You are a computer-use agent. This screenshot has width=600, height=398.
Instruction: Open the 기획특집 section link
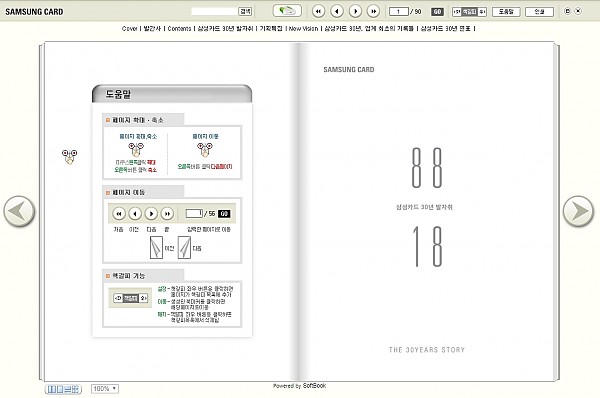271,28
